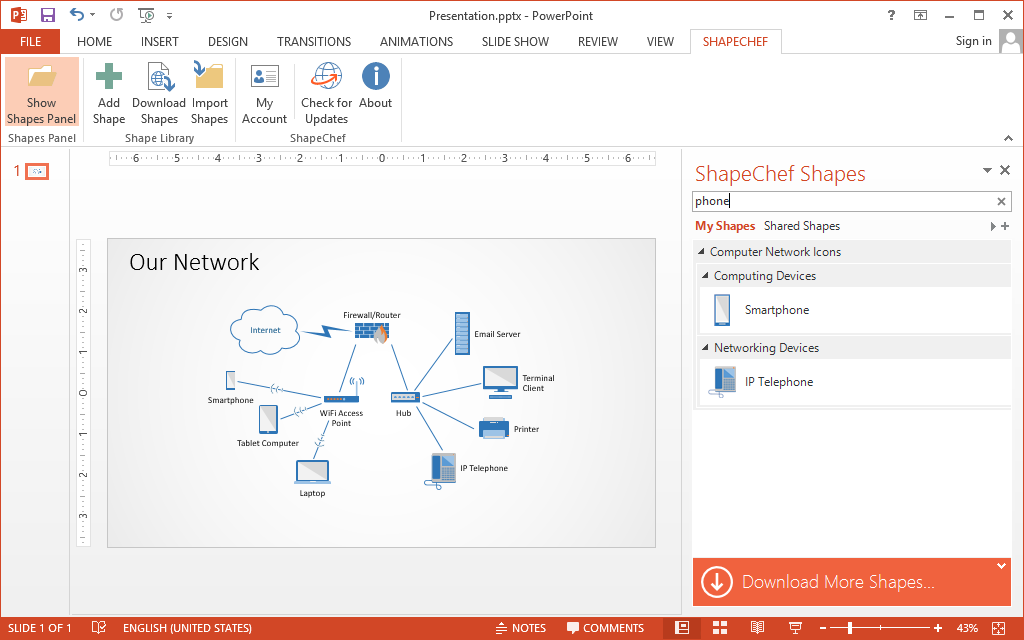This screenshot has width=1024, height=640.
Task: Switch to Slide Sorter view
Action: pos(720,628)
